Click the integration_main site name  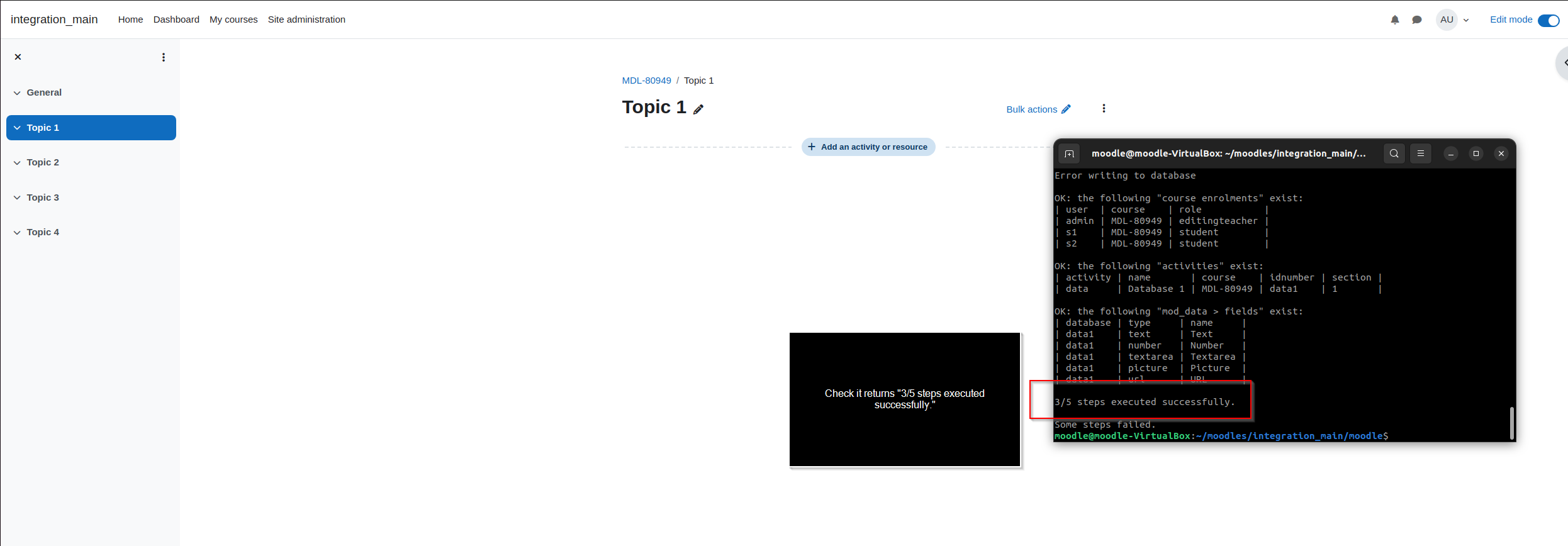click(x=54, y=19)
